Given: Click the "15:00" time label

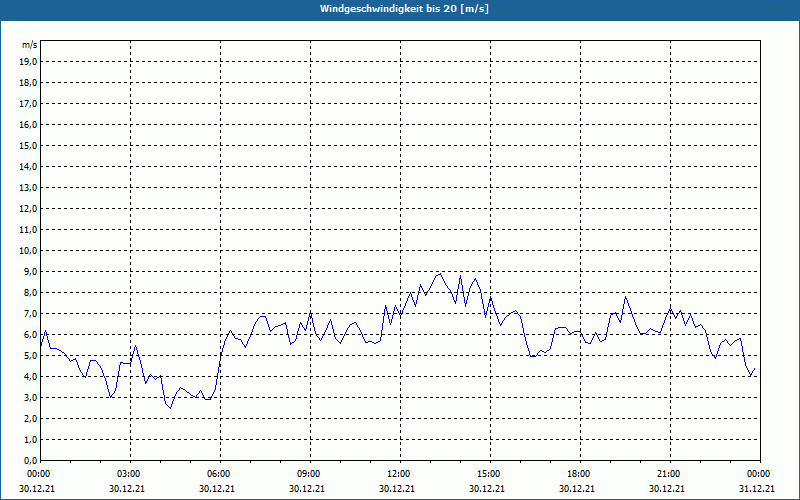Looking at the screenshot, I should (x=490, y=474).
